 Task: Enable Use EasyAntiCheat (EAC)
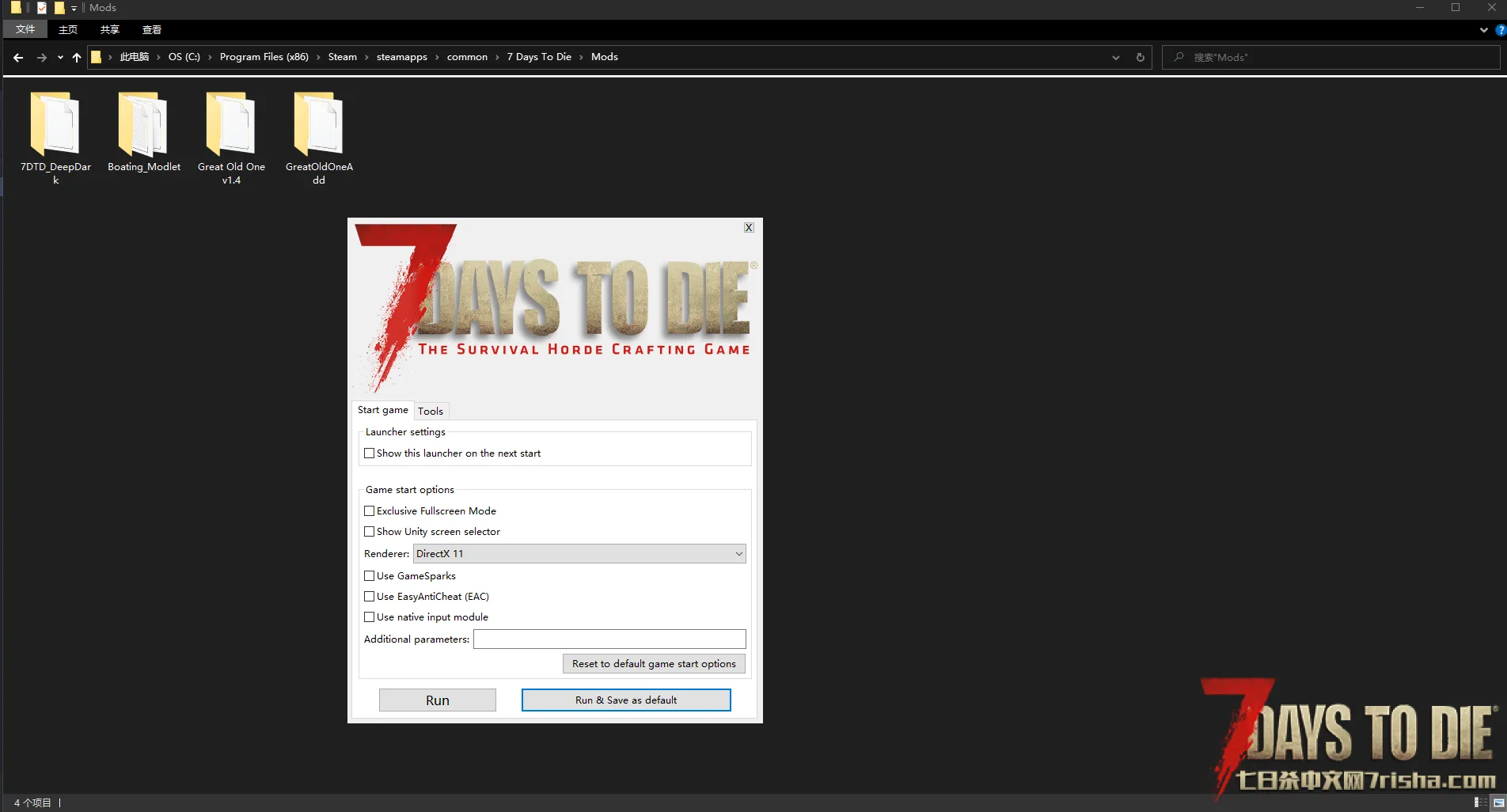[x=369, y=597]
